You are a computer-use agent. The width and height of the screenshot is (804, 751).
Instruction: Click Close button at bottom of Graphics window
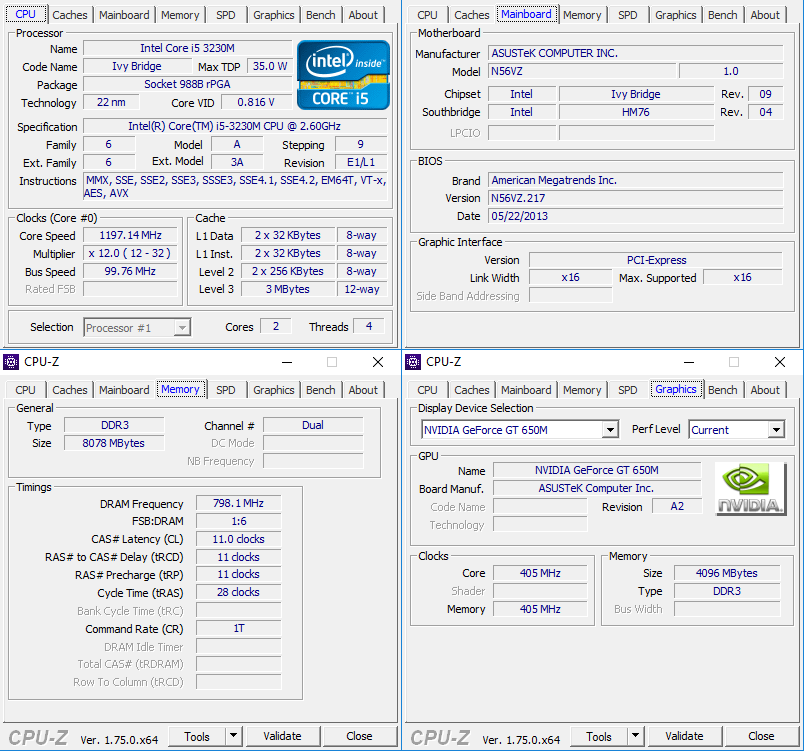(761, 736)
